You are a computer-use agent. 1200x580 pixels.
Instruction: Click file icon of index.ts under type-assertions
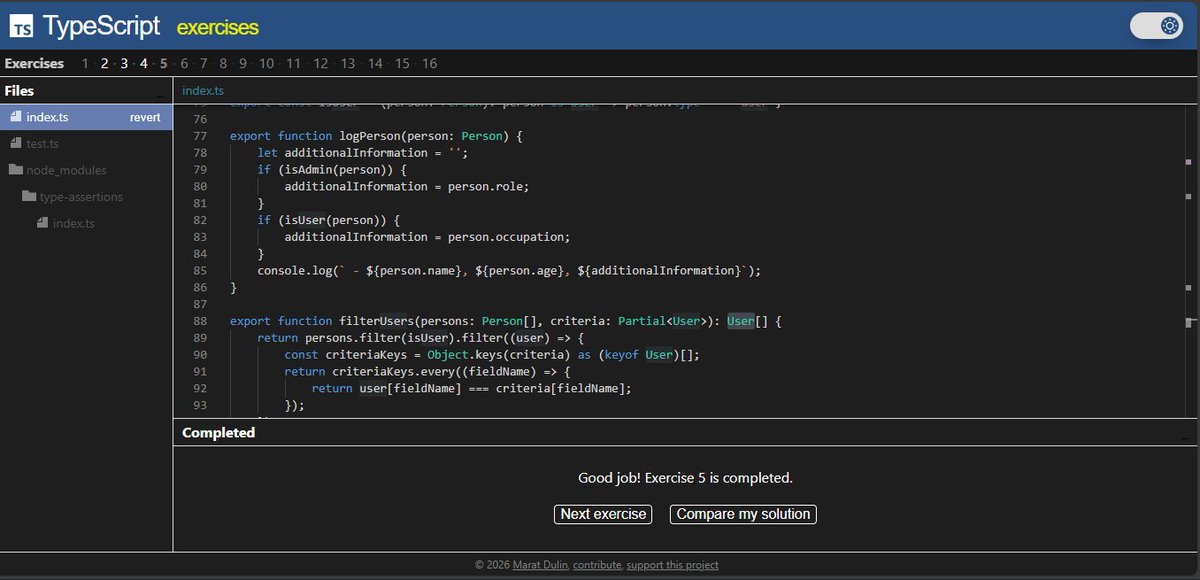42,223
